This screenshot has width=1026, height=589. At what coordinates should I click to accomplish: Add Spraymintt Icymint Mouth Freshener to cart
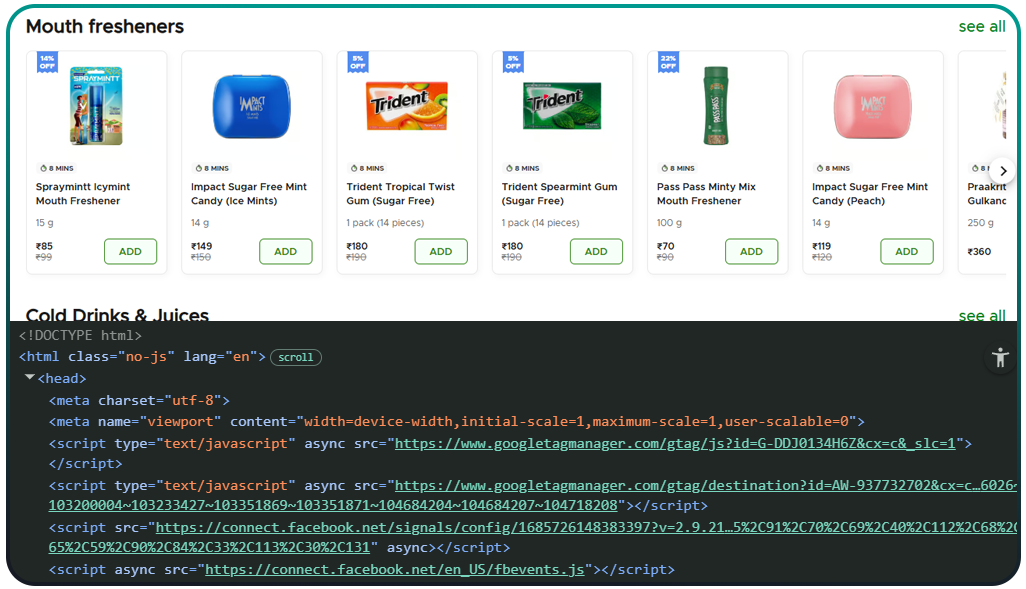point(130,251)
